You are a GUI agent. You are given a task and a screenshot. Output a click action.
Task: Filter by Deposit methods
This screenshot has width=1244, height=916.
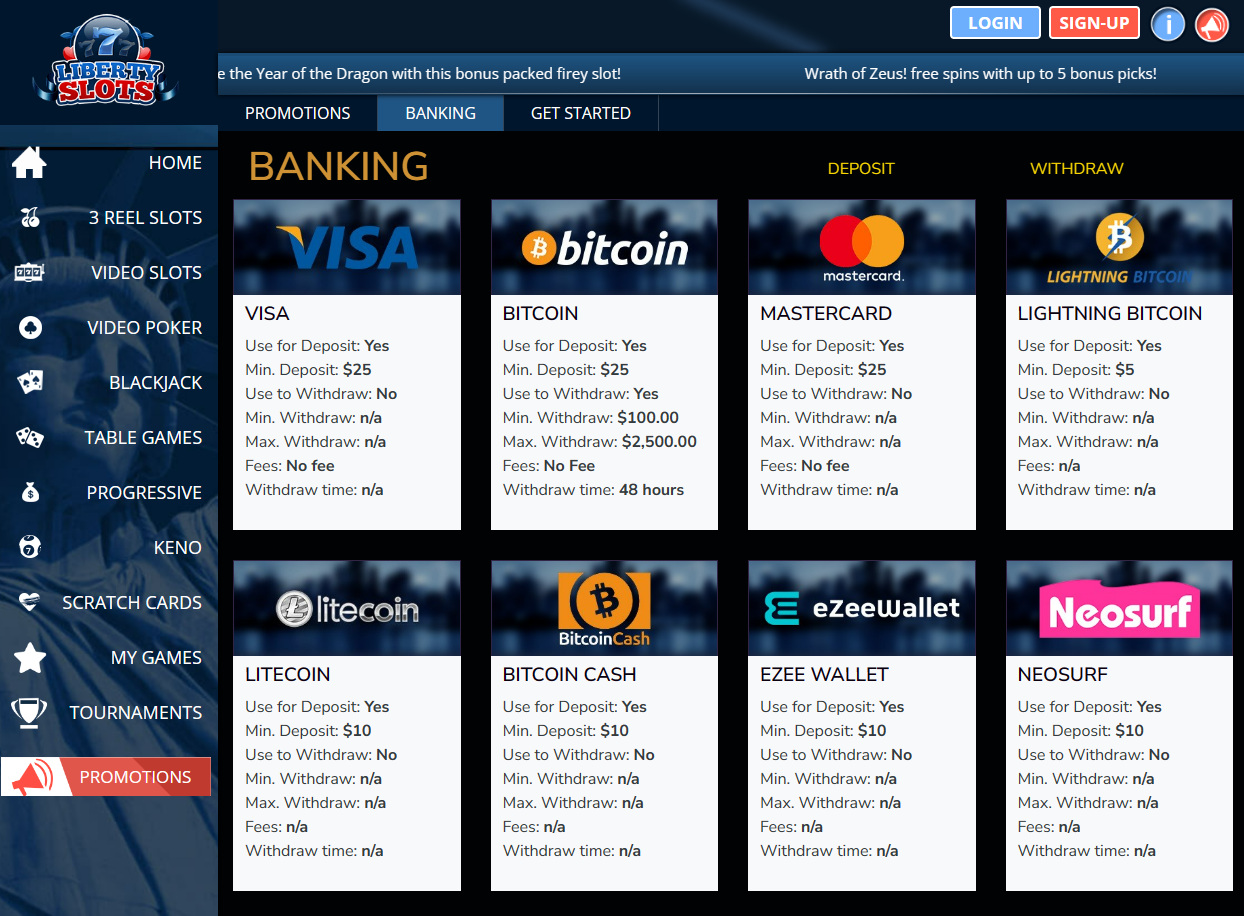click(860, 169)
